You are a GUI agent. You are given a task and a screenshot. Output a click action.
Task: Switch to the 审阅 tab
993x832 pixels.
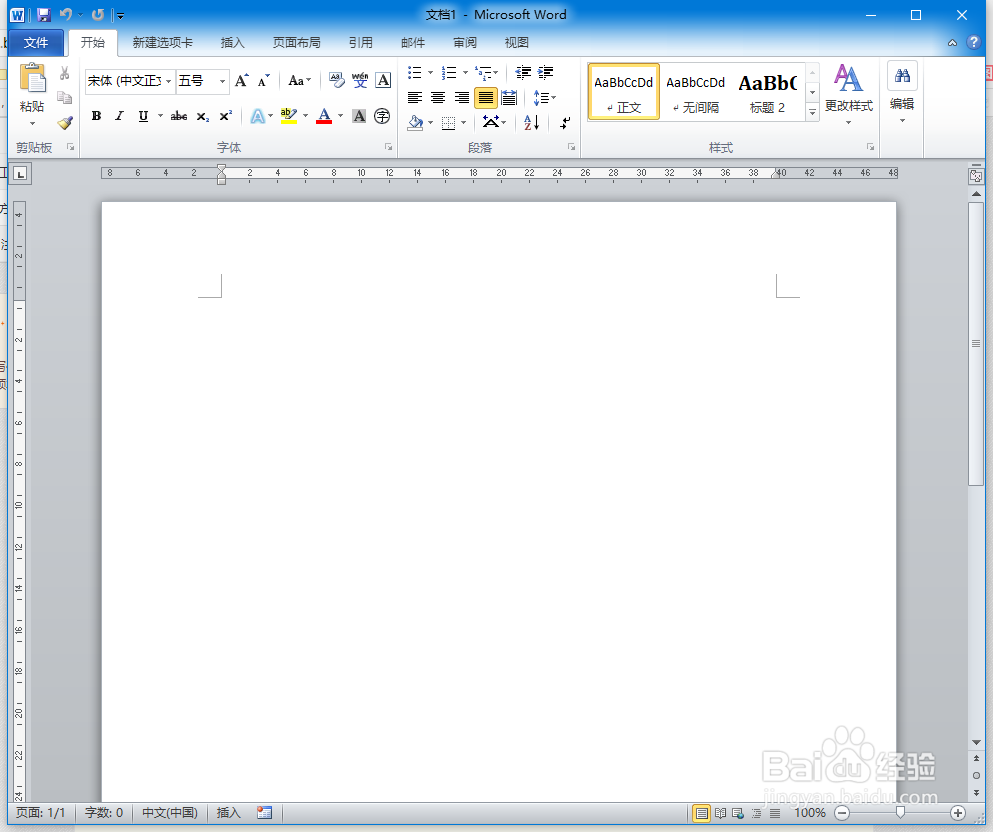point(465,42)
